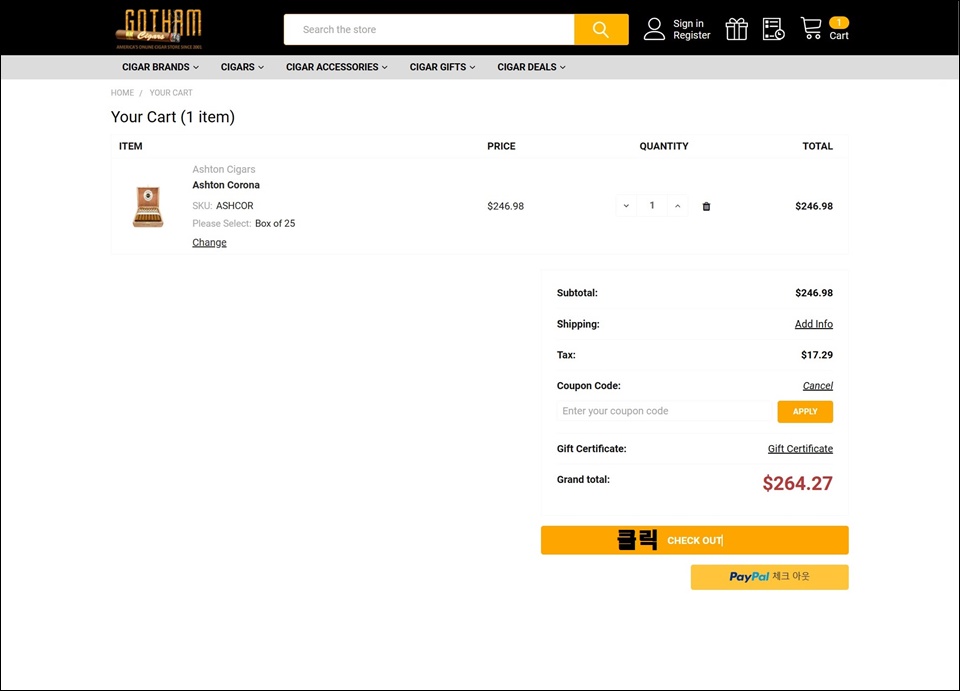This screenshot has height=691, width=960.
Task: Open the order status list icon
Action: point(773,29)
